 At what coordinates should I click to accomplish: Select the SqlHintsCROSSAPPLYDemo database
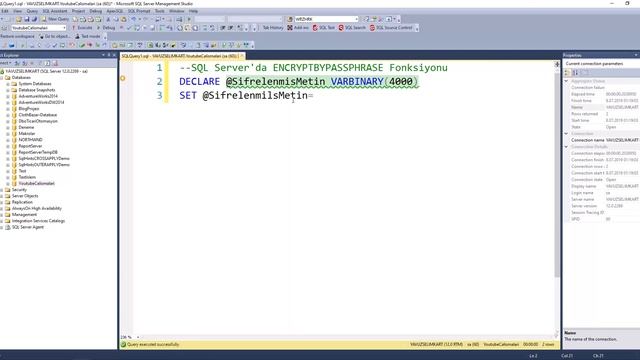(x=44, y=158)
